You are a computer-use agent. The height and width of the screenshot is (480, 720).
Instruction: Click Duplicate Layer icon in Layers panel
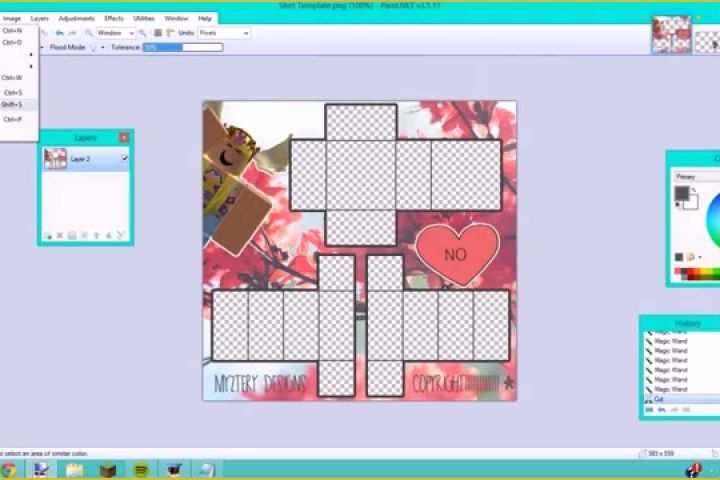(72, 236)
